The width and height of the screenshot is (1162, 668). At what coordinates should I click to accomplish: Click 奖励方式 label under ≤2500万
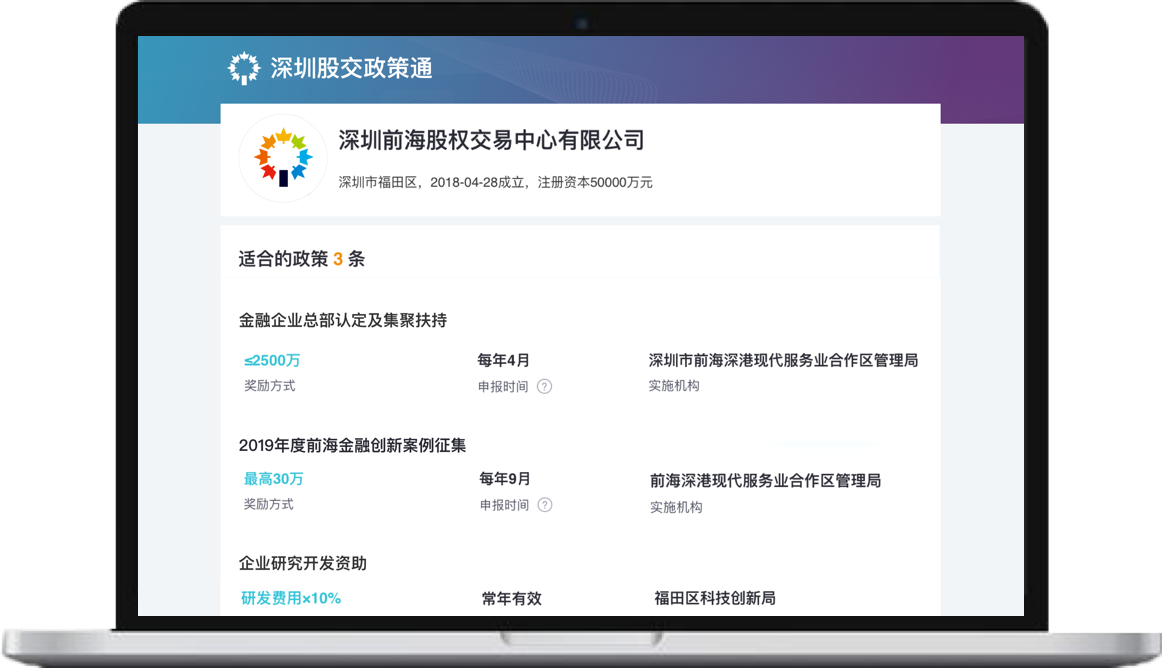point(270,386)
